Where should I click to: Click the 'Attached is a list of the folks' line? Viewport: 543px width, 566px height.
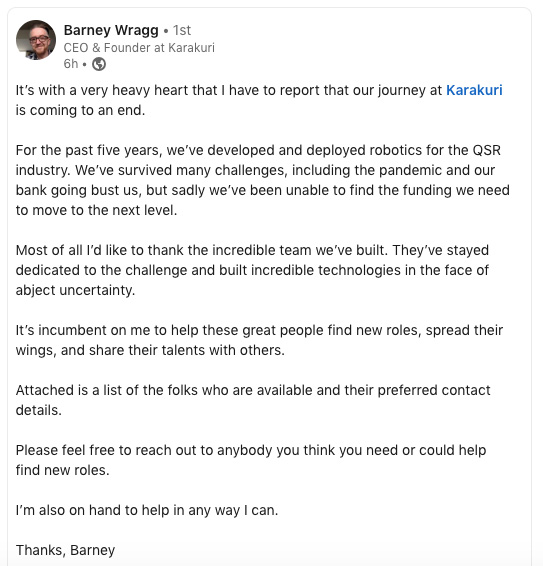[x=253, y=390]
